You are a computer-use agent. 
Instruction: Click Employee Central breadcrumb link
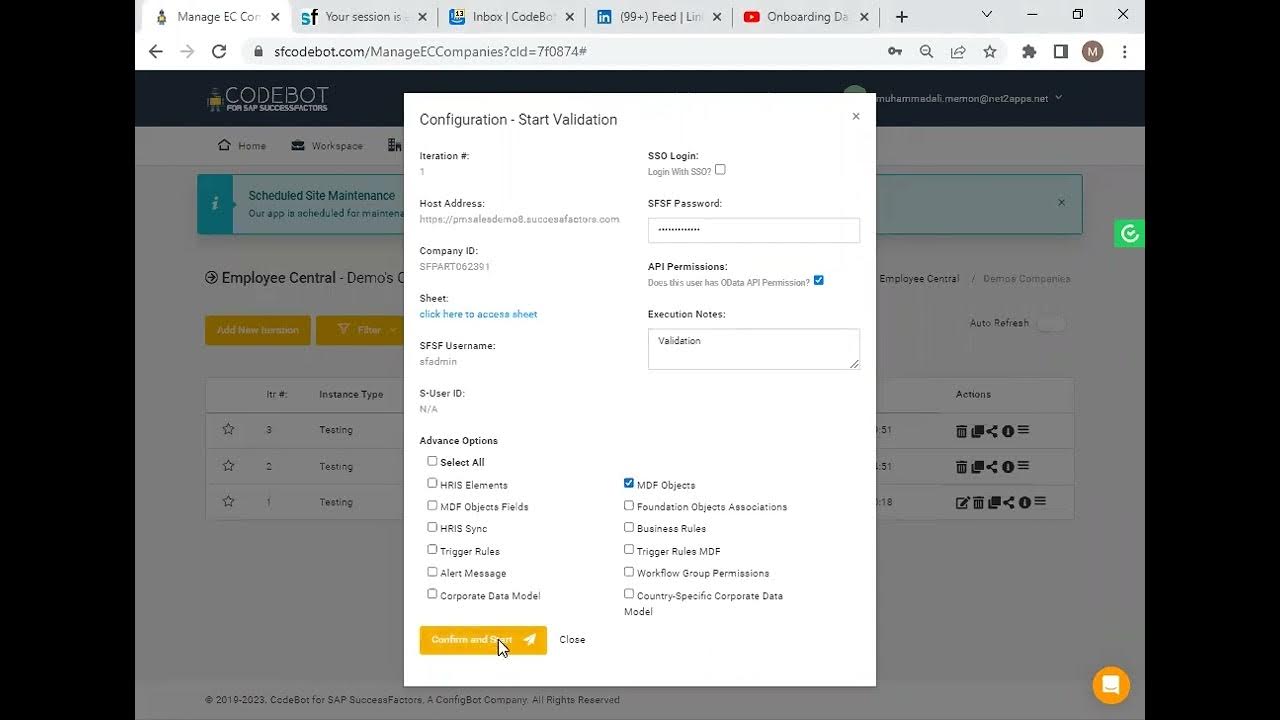pyautogui.click(x=919, y=279)
